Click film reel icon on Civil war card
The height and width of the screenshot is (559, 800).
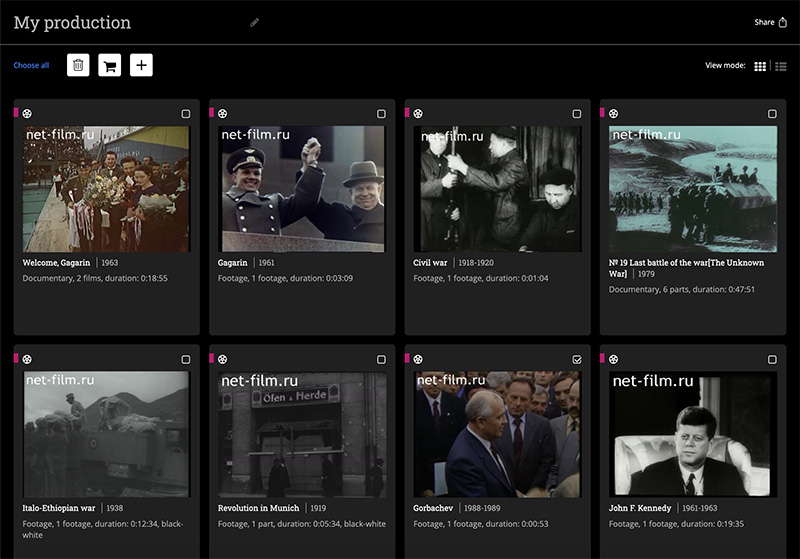418,113
